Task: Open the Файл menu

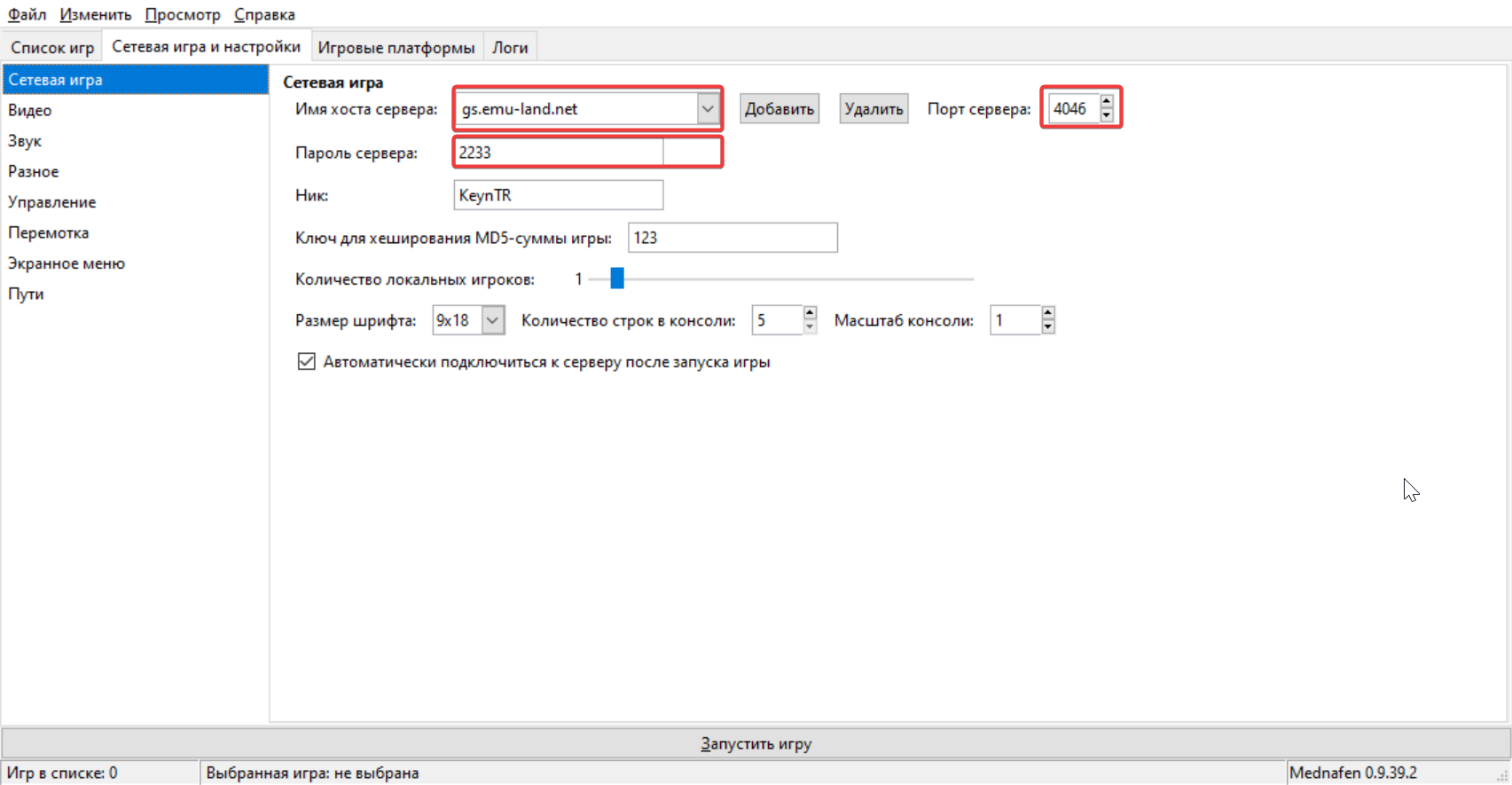Action: 27,14
